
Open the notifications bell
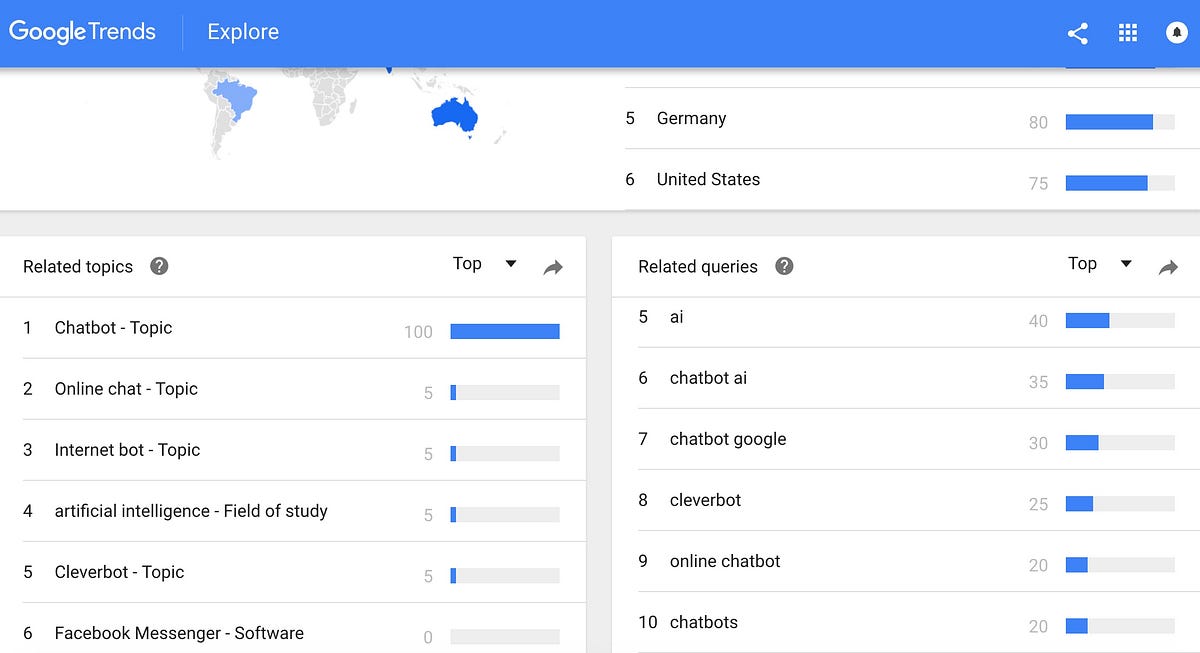coord(1176,33)
